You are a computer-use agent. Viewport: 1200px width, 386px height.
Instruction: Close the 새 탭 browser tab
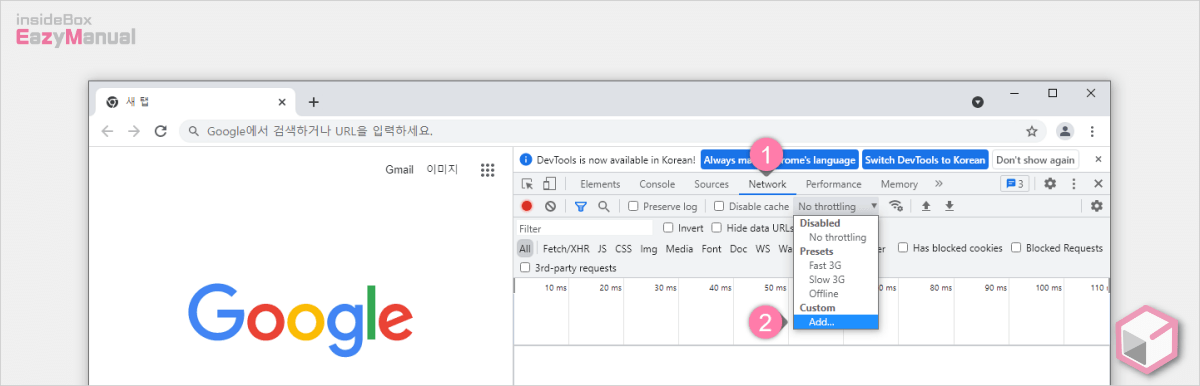[x=282, y=102]
